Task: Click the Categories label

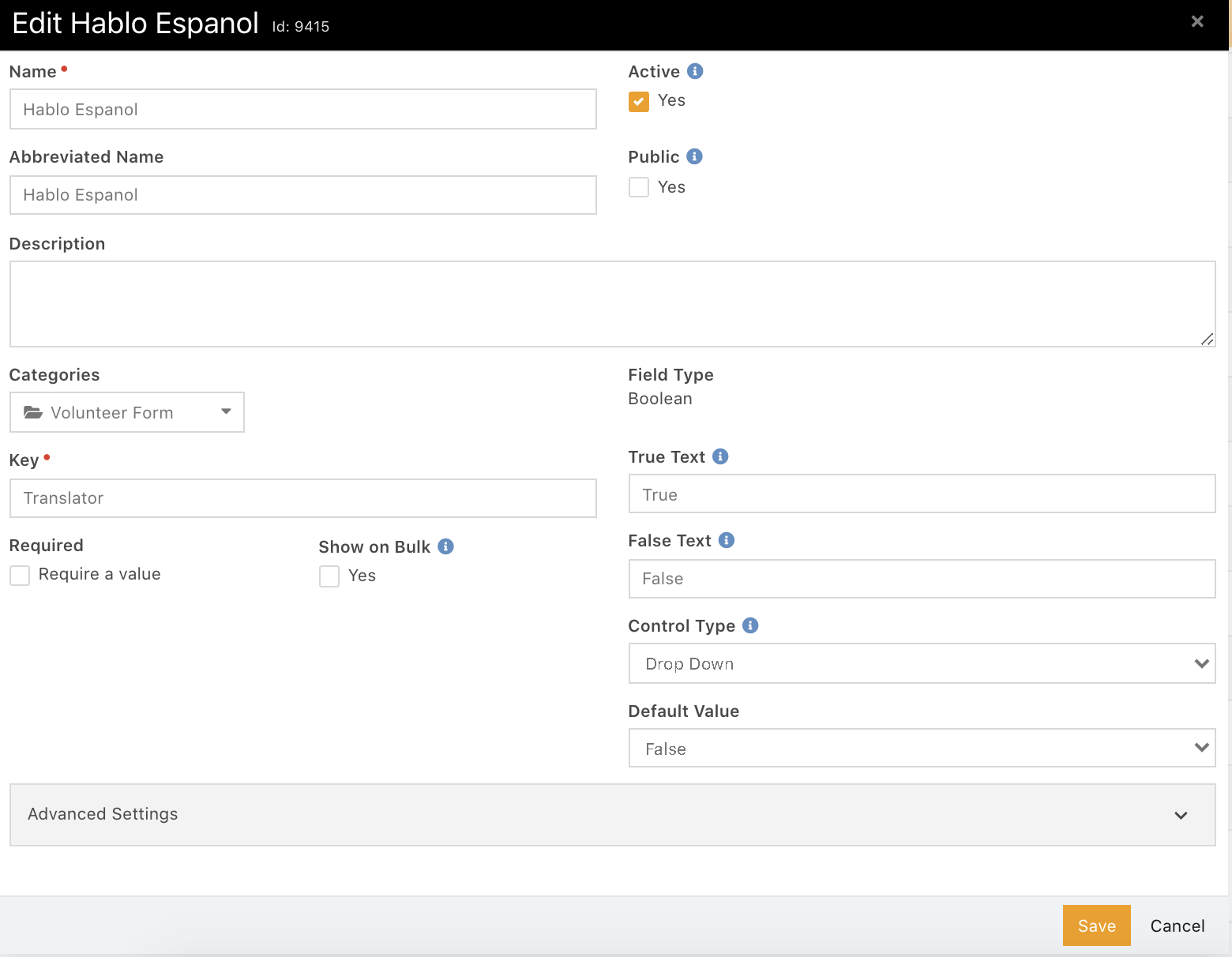Action: click(54, 375)
